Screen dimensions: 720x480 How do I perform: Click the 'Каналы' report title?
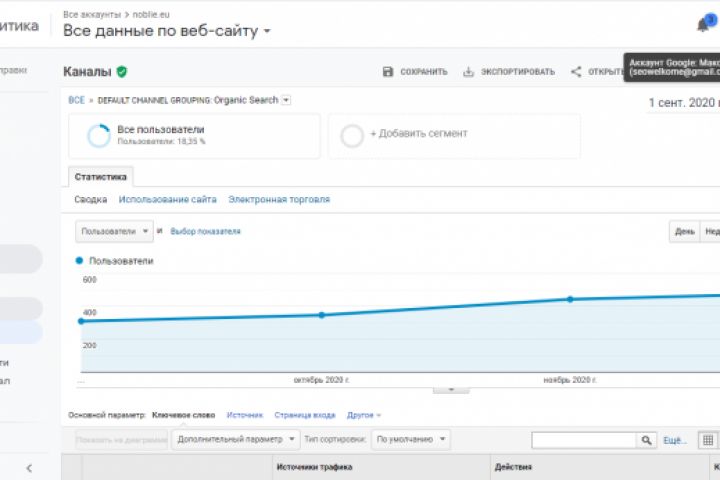point(87,72)
